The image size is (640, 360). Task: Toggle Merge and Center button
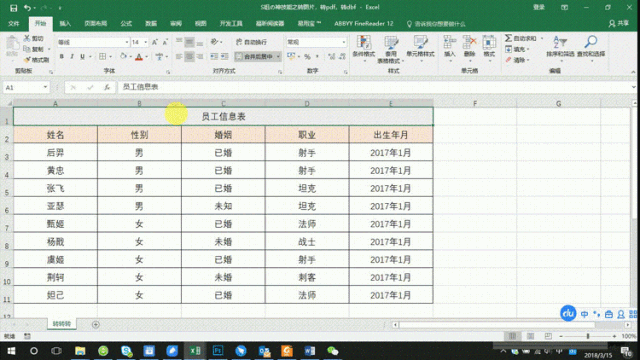[254, 57]
